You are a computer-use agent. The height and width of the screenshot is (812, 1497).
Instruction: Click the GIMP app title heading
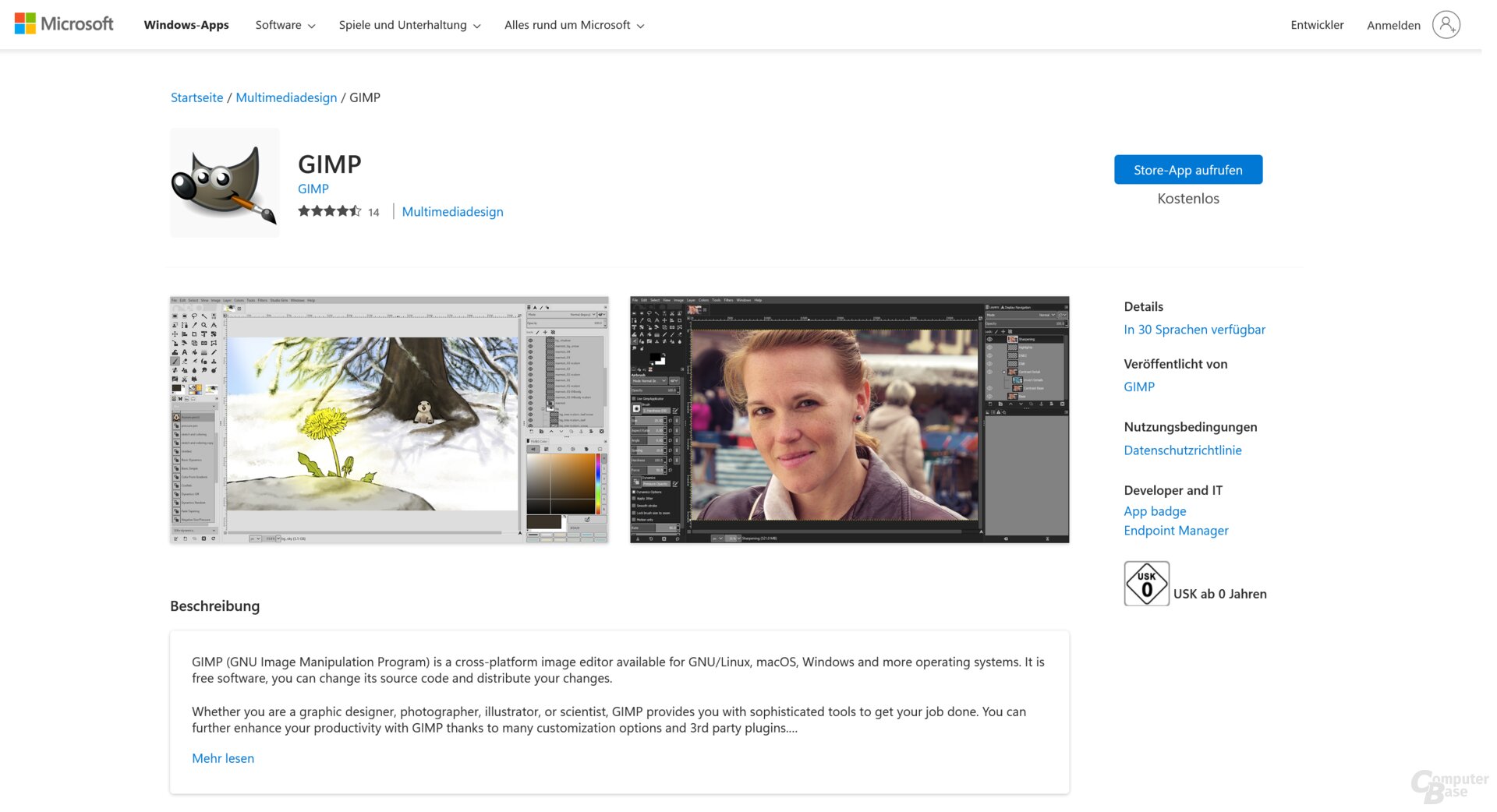click(x=330, y=164)
